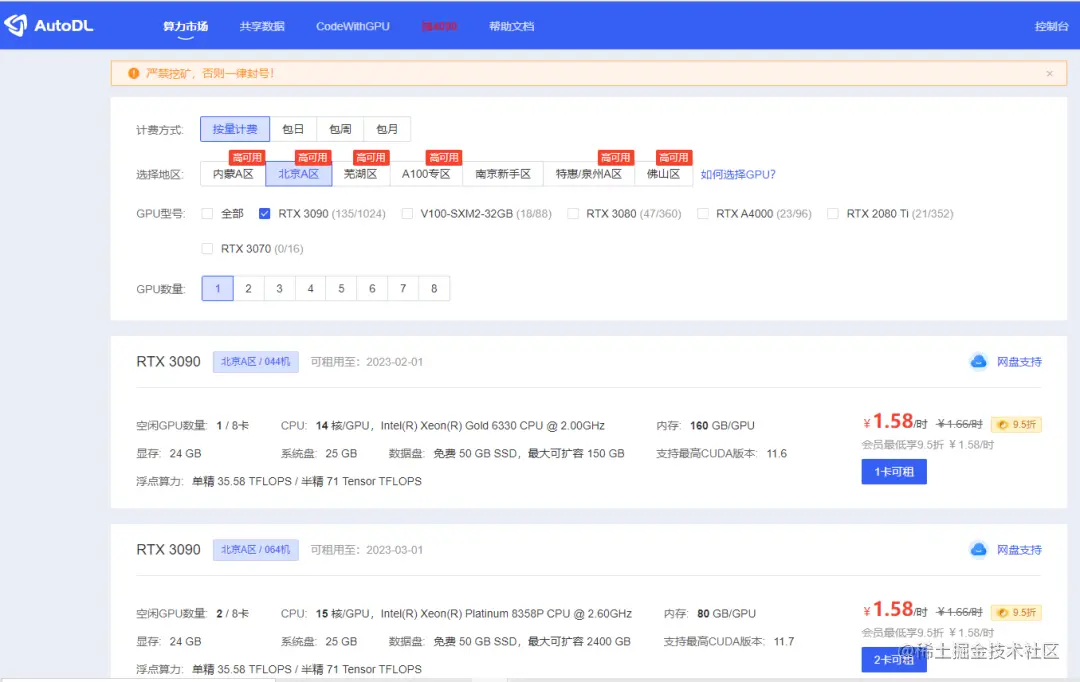Enable the V100-SXM2-32GB checkbox
Image resolution: width=1080 pixels, height=682 pixels.
tap(407, 212)
